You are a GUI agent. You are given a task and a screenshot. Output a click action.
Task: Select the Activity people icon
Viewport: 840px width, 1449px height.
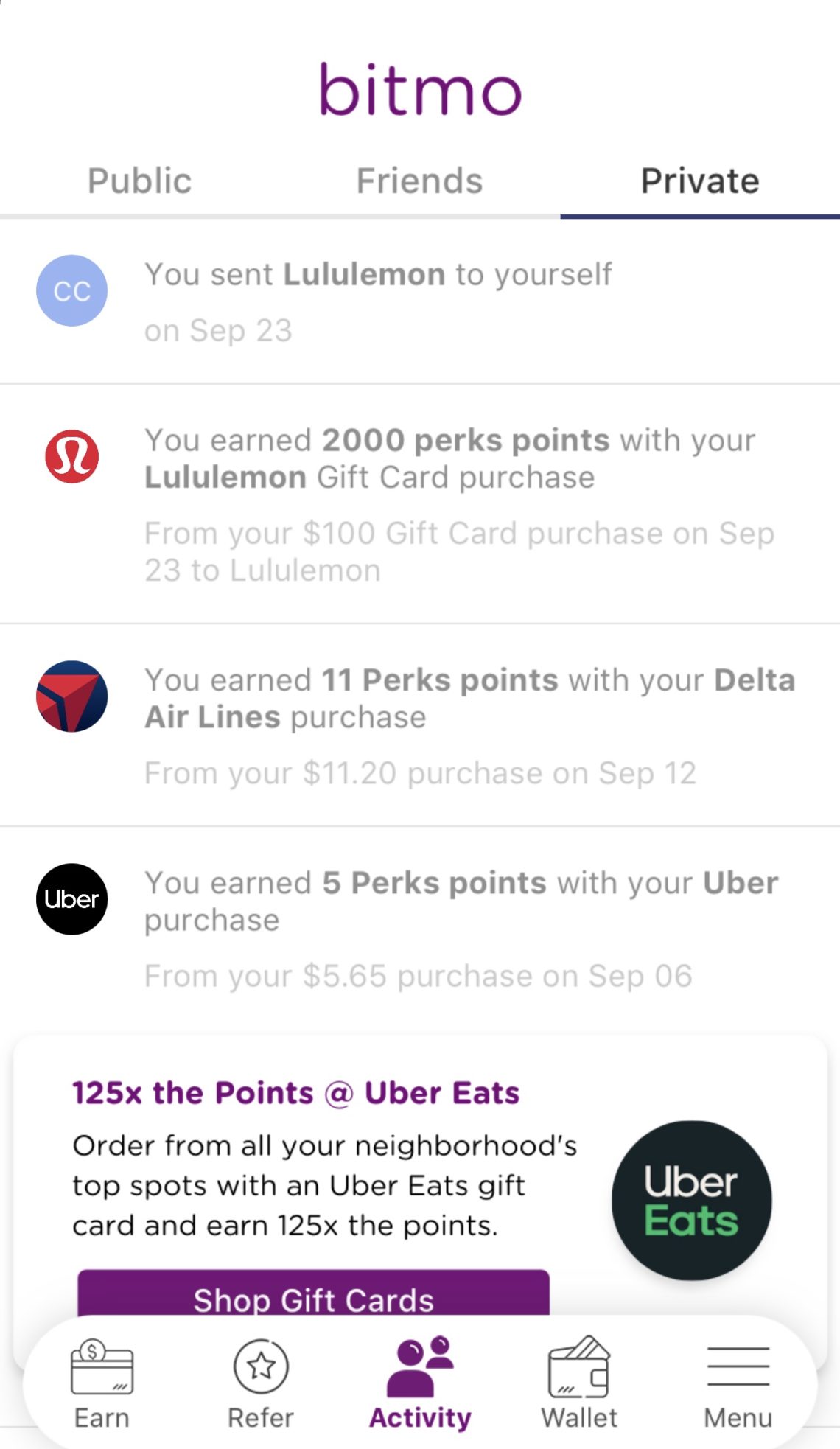pos(420,1366)
